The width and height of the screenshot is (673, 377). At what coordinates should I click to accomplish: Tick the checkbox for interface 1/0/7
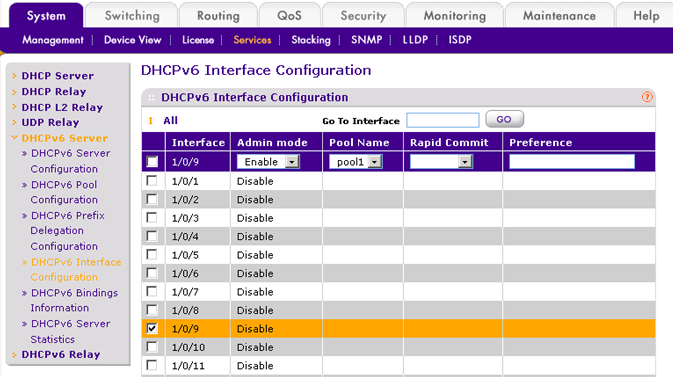pyautogui.click(x=152, y=292)
